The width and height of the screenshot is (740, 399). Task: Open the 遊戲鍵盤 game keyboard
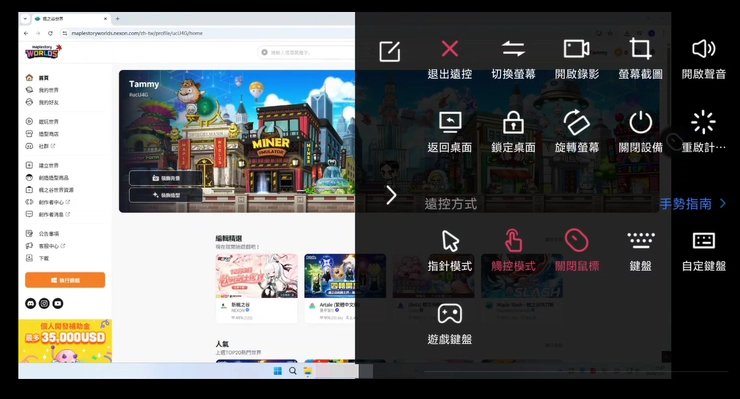pyautogui.click(x=450, y=314)
